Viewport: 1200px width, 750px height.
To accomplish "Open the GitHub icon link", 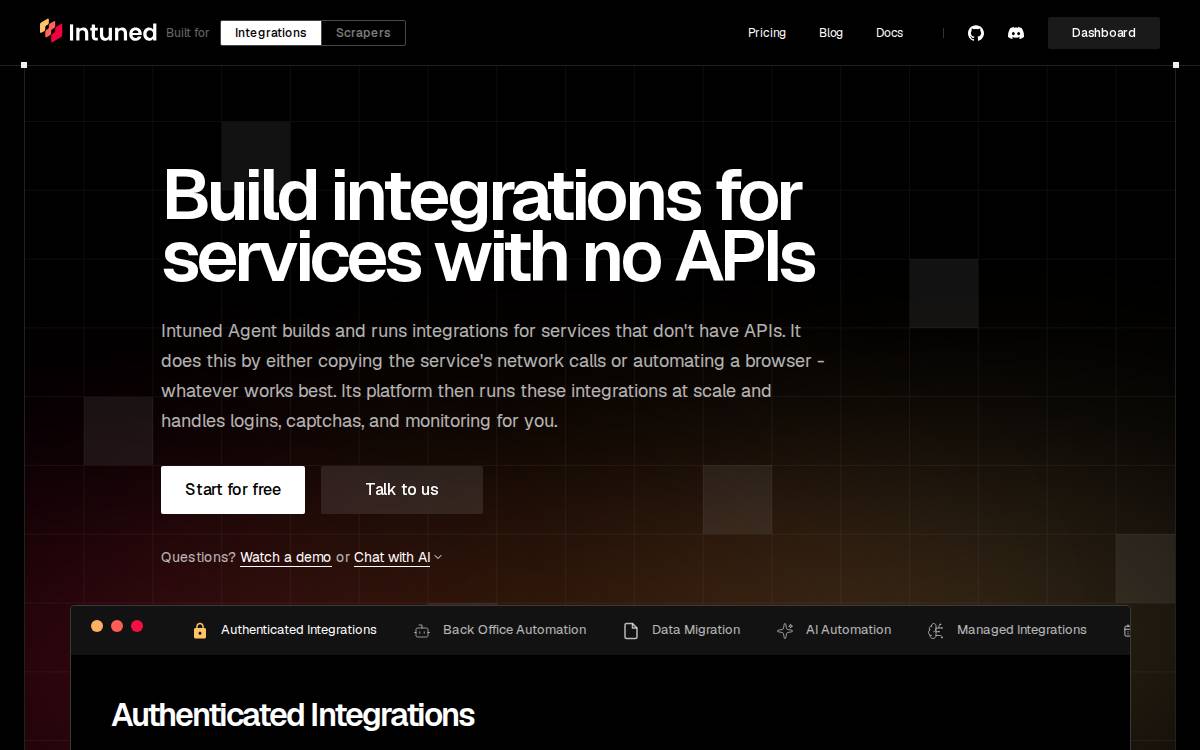I will (x=976, y=33).
